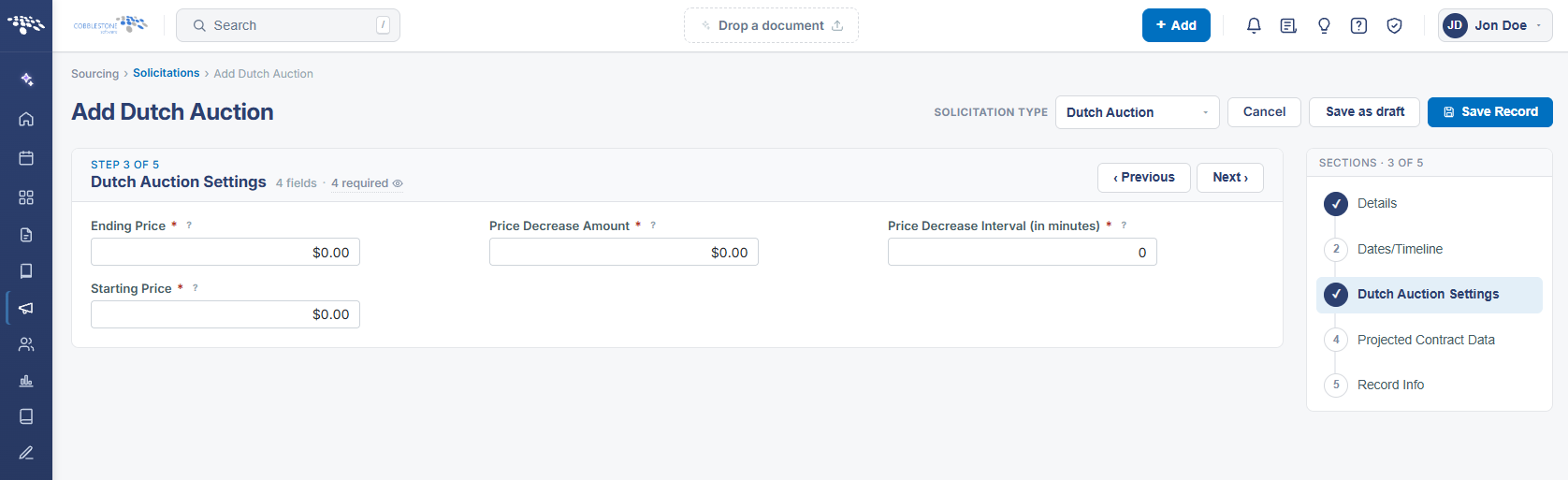Focus the Price Decrease Interval field

click(x=1022, y=252)
